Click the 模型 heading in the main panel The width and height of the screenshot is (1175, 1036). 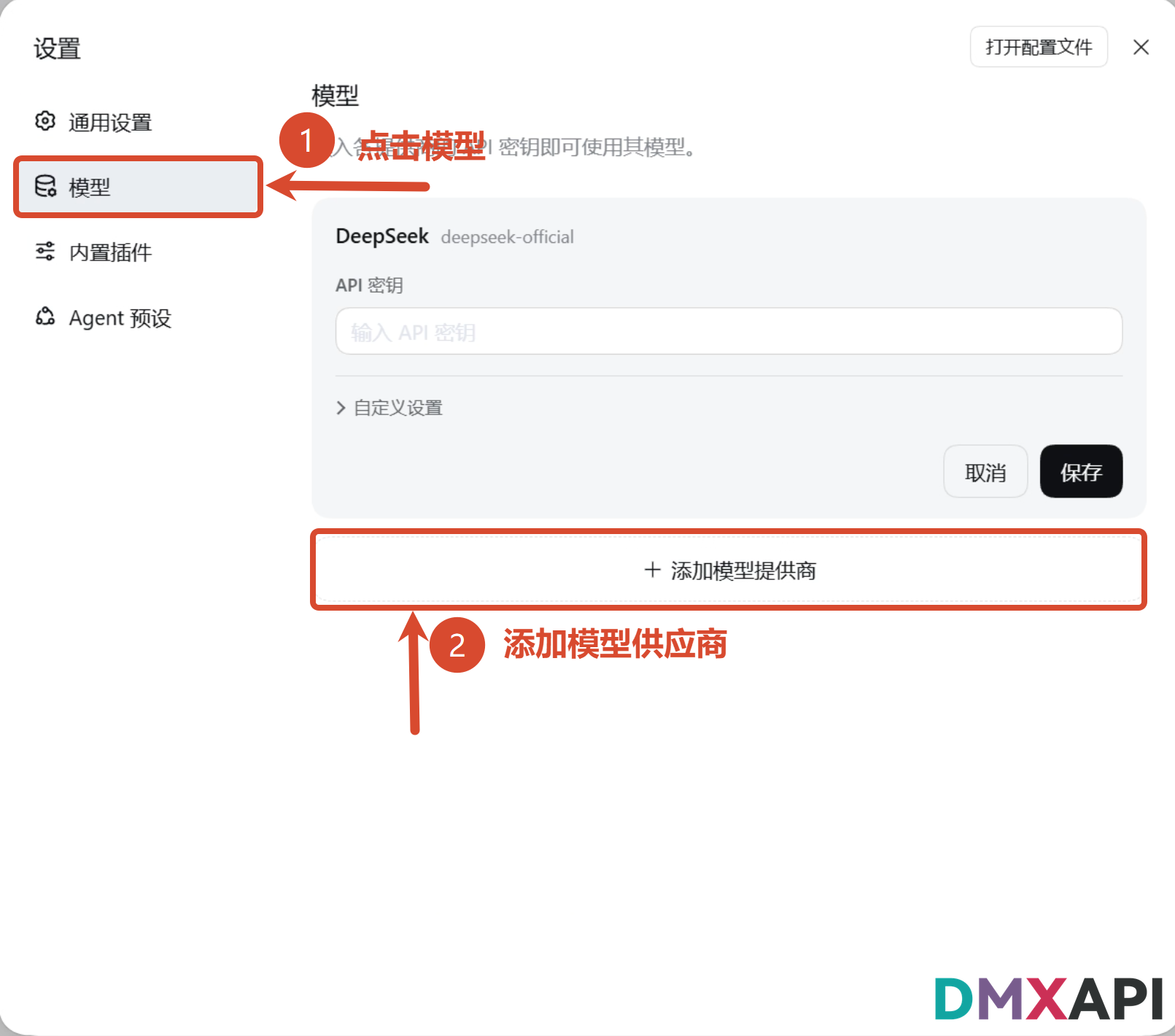pyautogui.click(x=335, y=96)
